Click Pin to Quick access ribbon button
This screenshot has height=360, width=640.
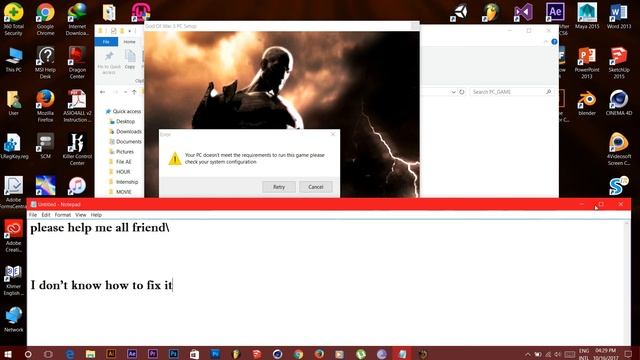pyautogui.click(x=109, y=62)
